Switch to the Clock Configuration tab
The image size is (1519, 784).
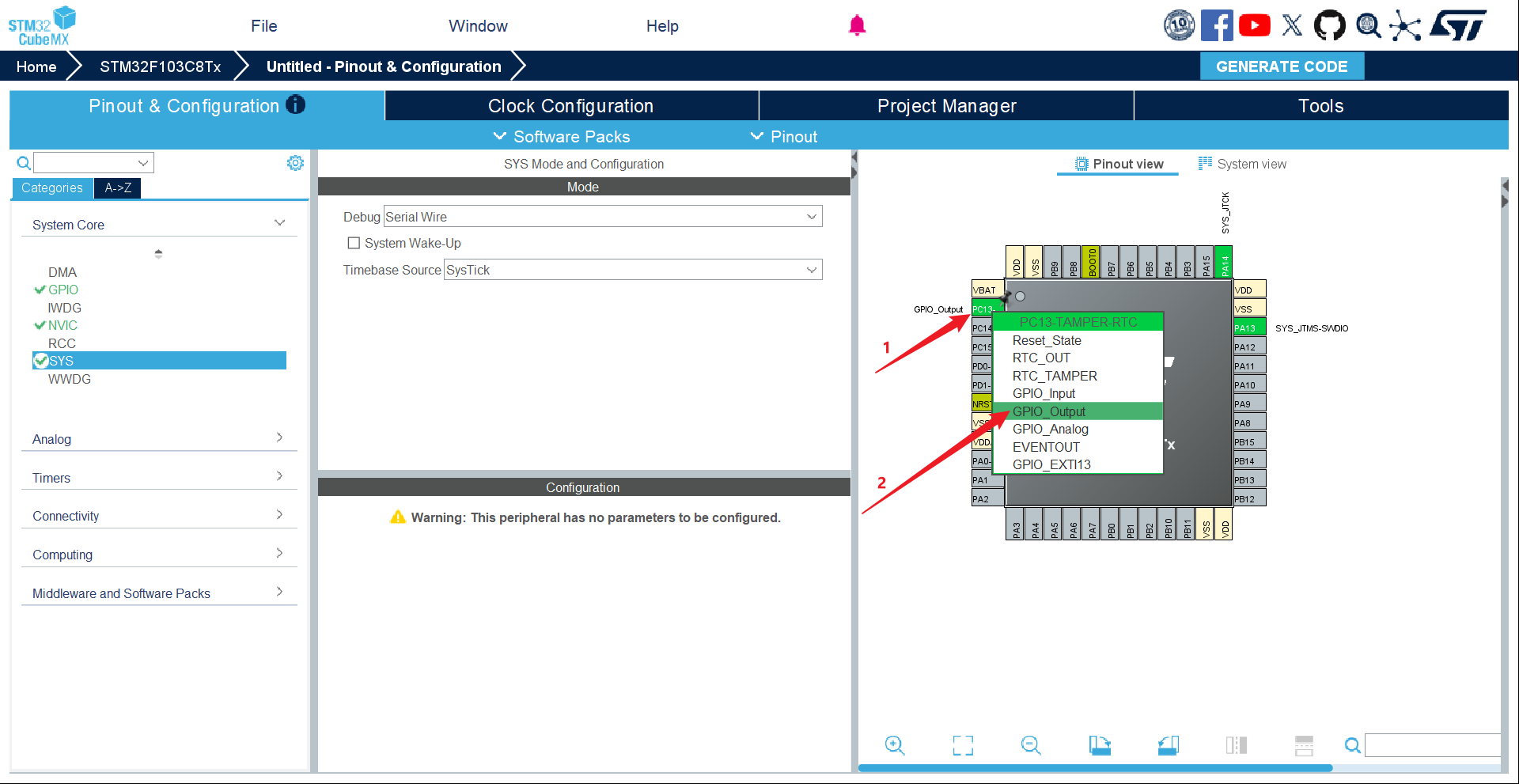[571, 106]
